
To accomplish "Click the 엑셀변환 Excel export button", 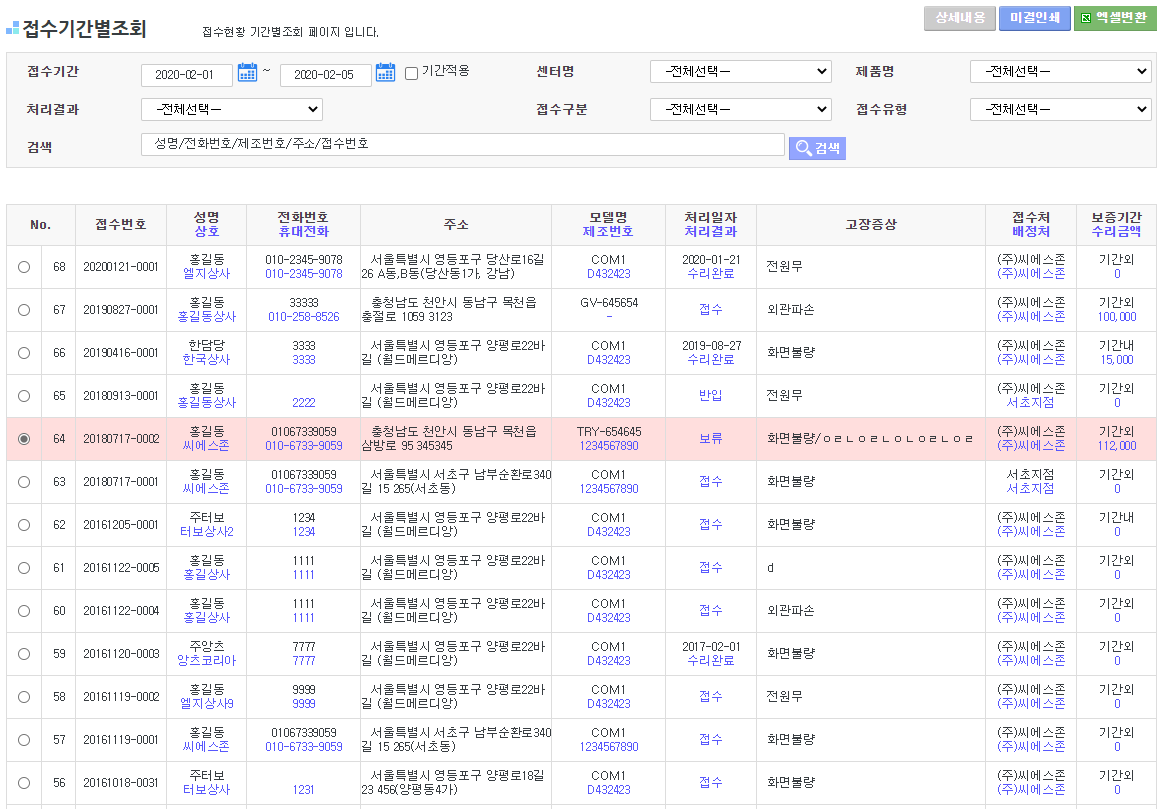I will [1114, 18].
